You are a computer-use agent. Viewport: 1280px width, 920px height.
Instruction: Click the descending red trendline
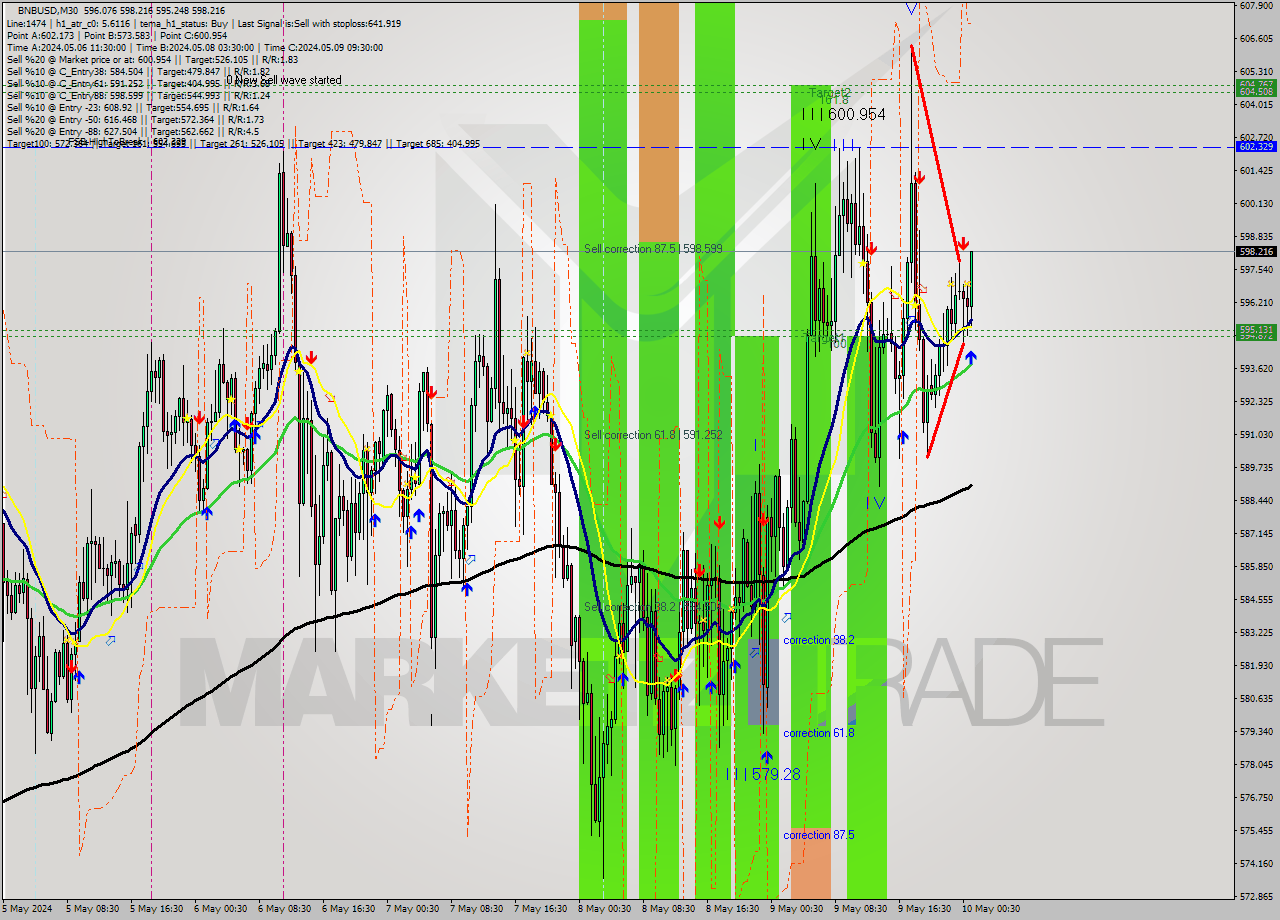coord(936,153)
